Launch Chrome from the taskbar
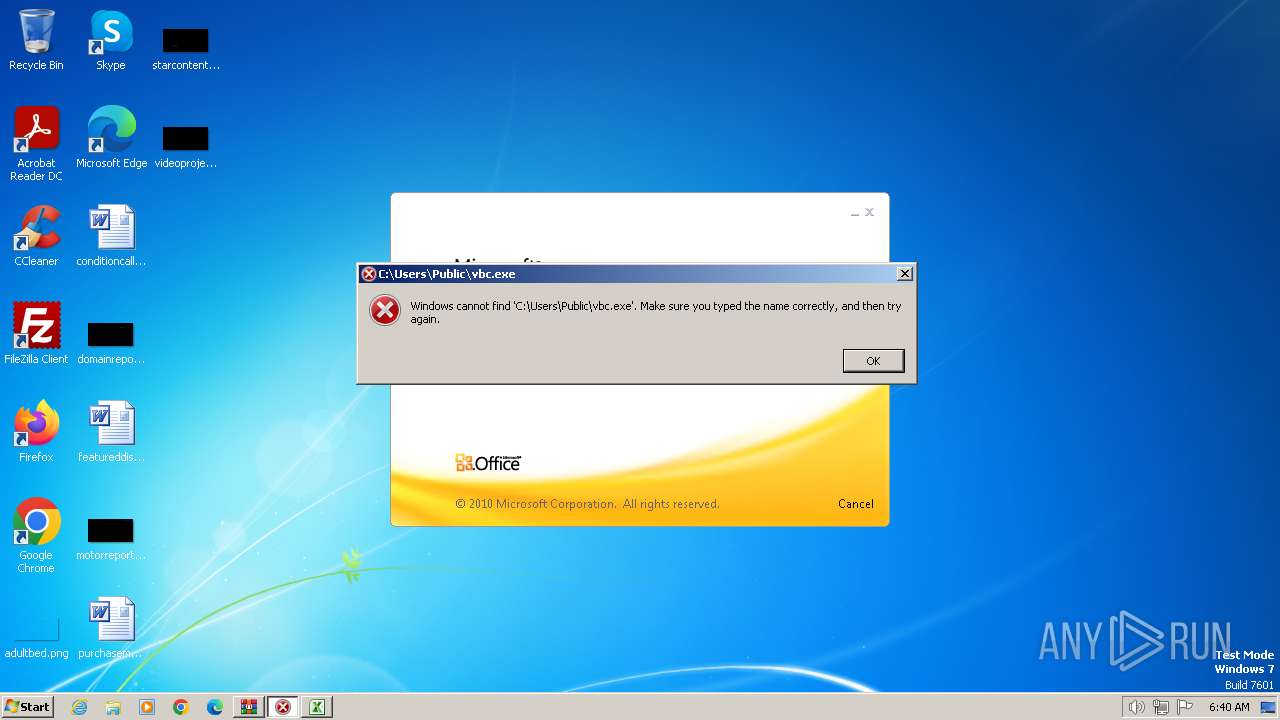 (181, 707)
